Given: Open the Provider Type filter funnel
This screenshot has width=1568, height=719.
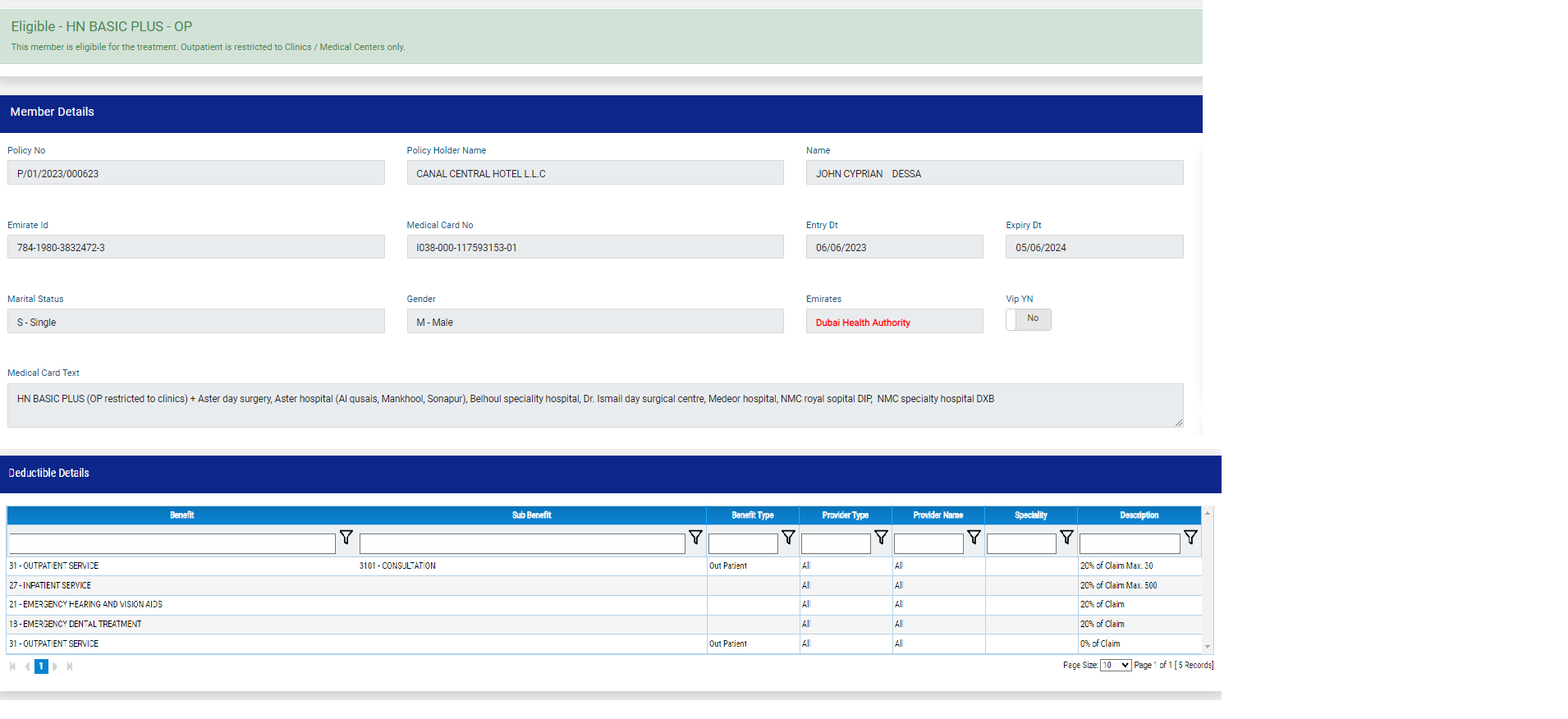Looking at the screenshot, I should coord(881,538).
